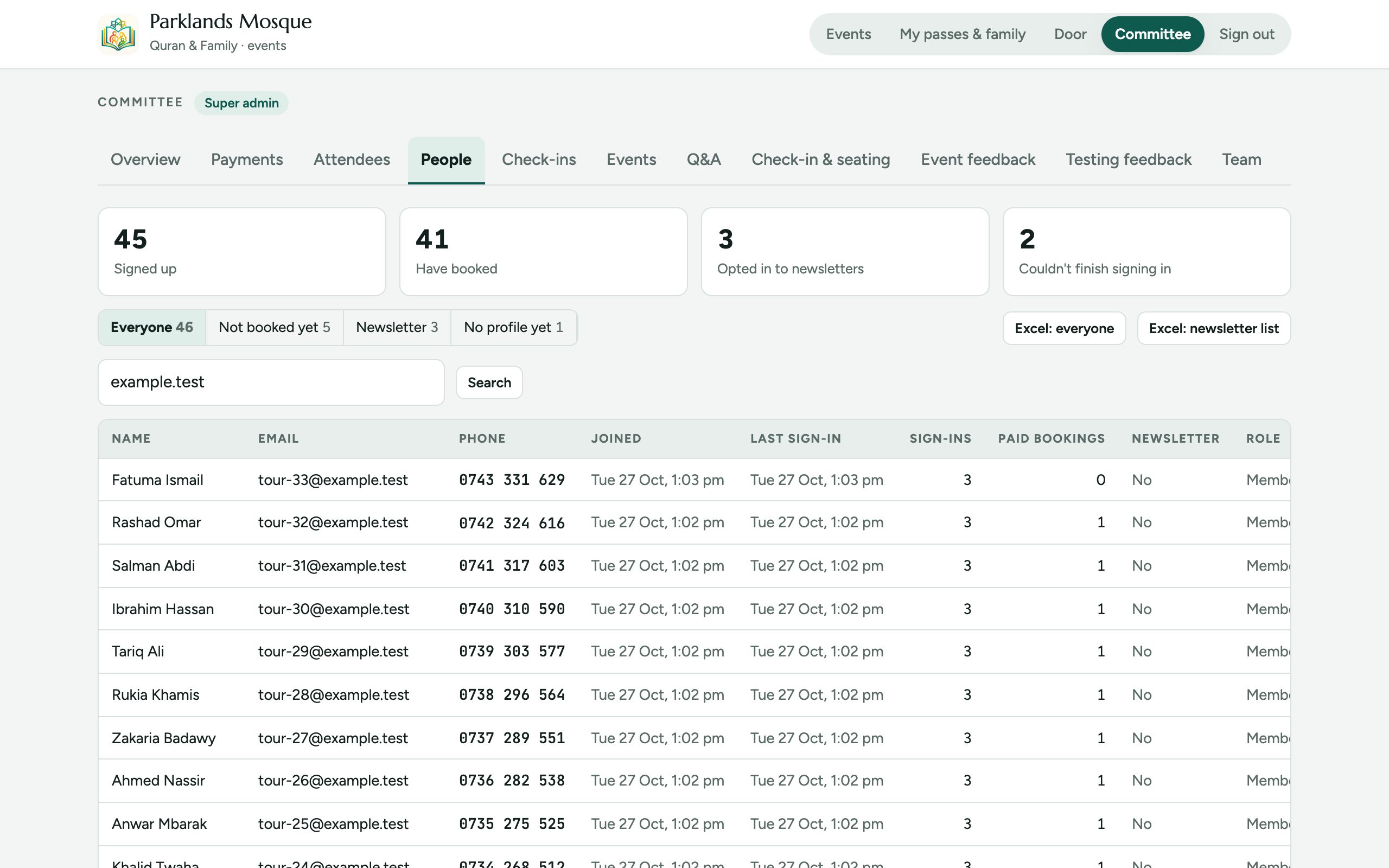The width and height of the screenshot is (1389, 868).
Task: Download Excel: everyone export
Action: point(1064,328)
